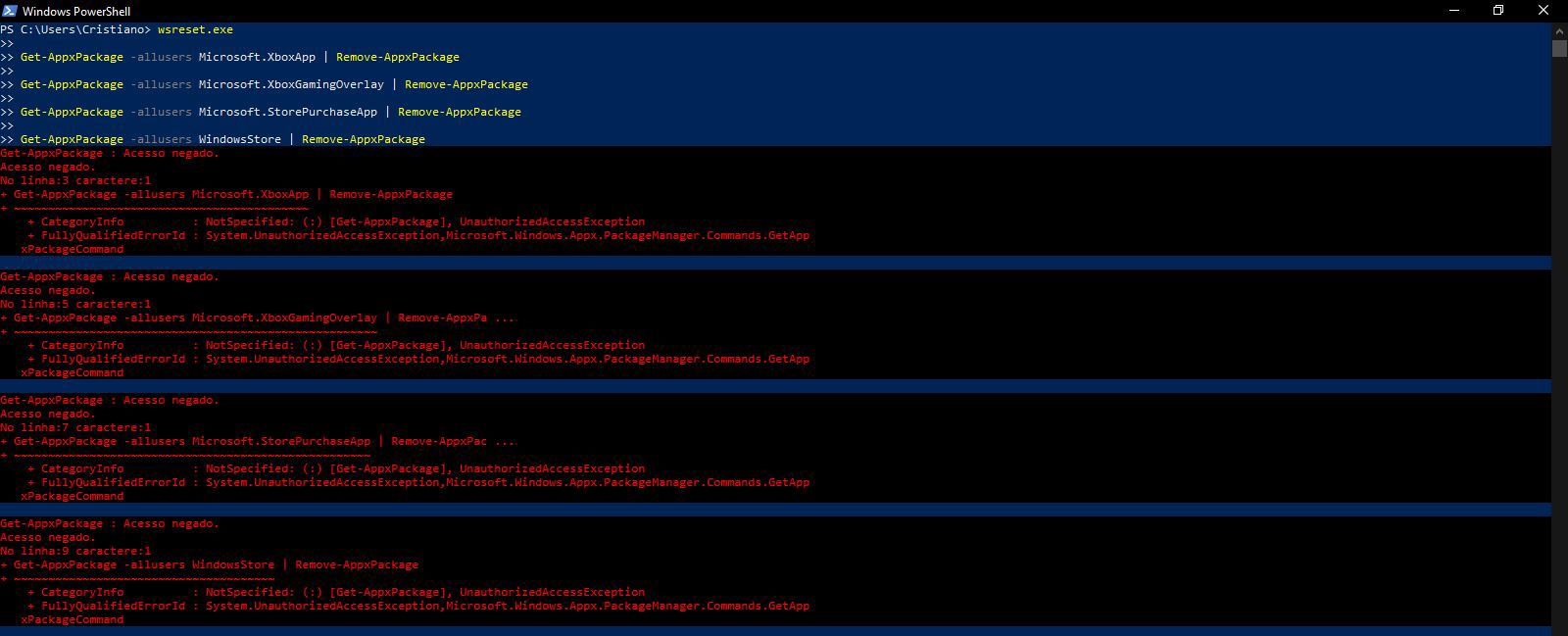1568x636 pixels.
Task: Click the red error line mentioning Microsoft.StorePurchaseApp
Action: pyautogui.click(x=257, y=441)
